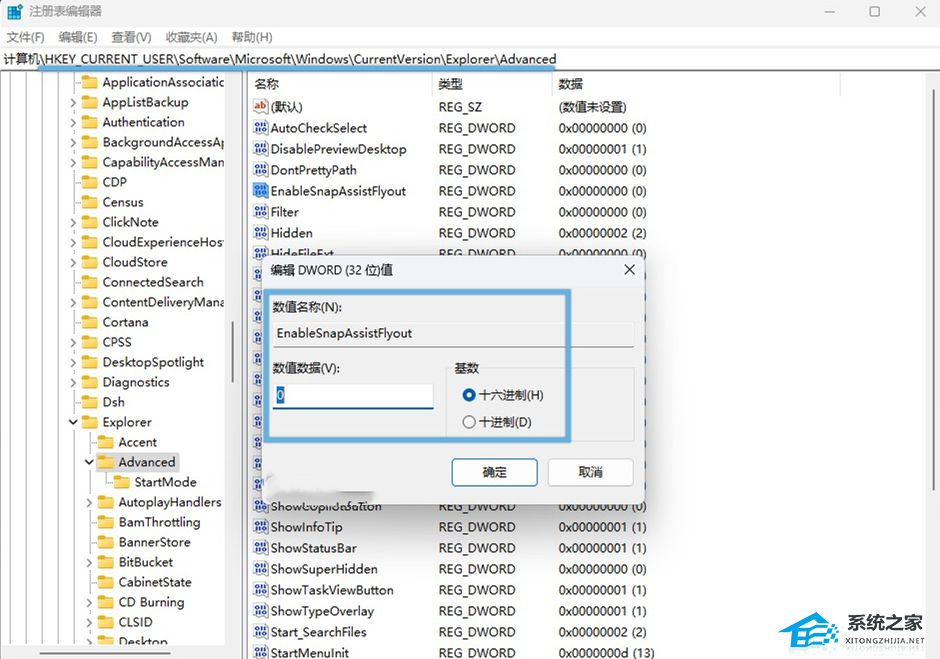Click the CLSID folder icon

[106, 622]
